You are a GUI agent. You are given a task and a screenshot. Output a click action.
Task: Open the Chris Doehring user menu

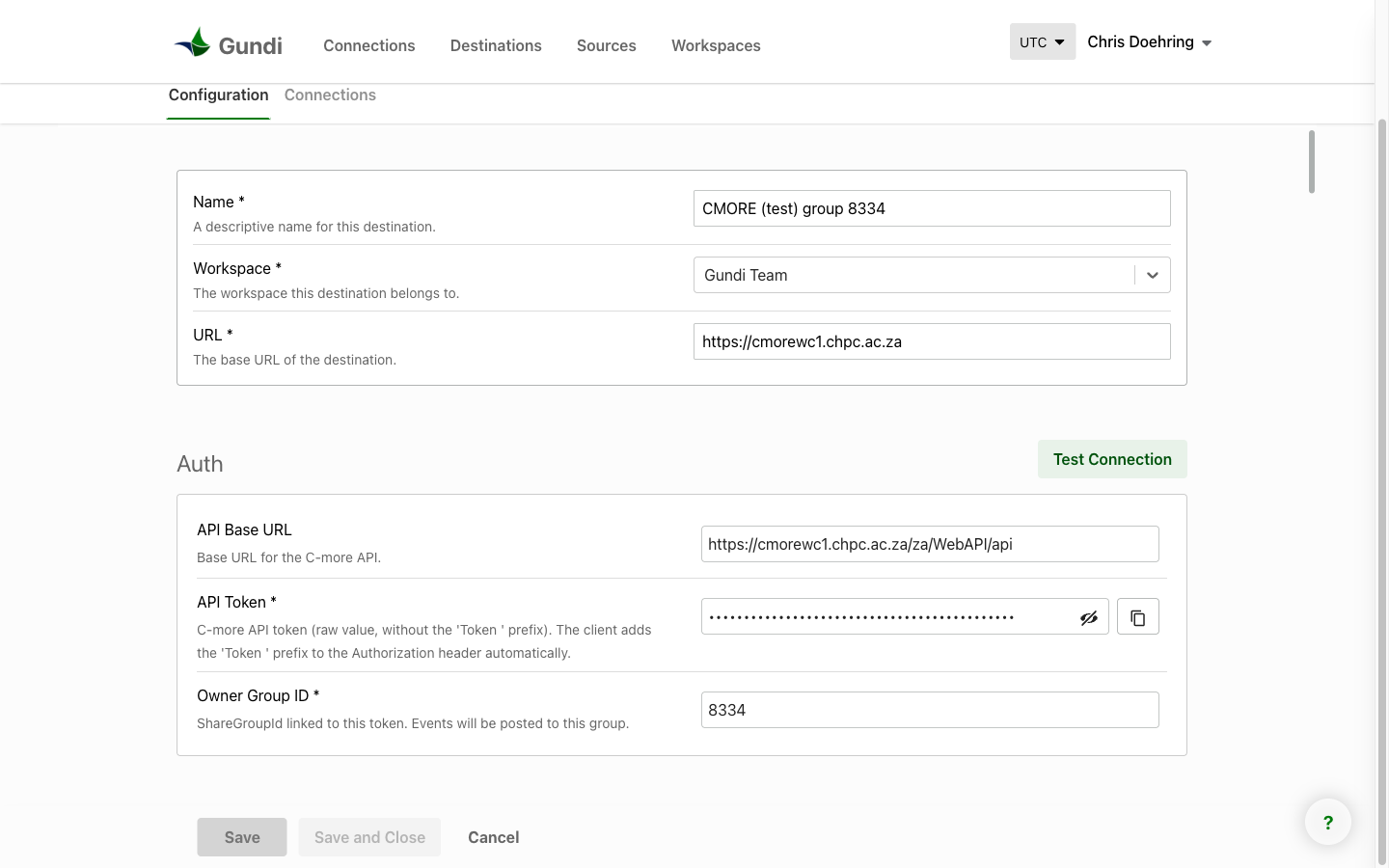coord(1150,41)
